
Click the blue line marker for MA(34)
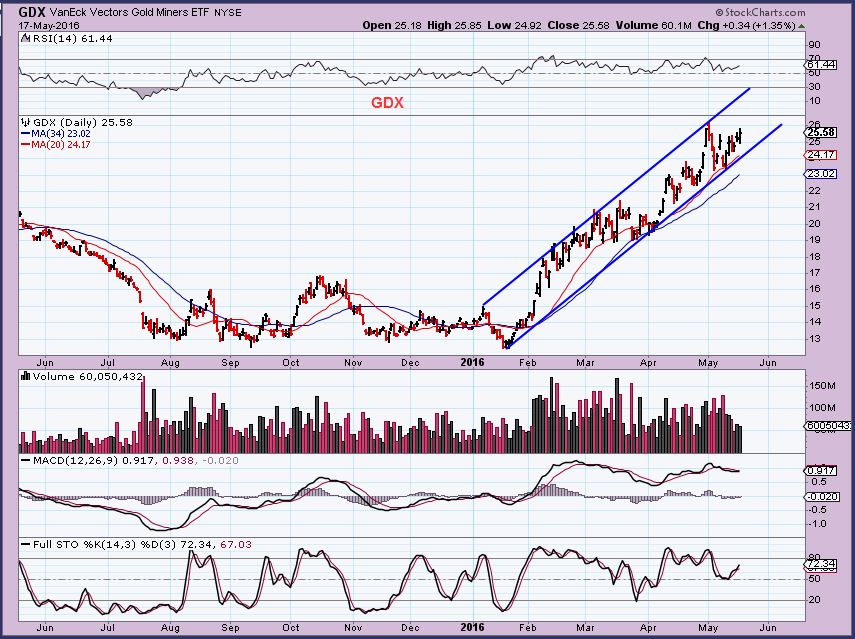(x=26, y=134)
